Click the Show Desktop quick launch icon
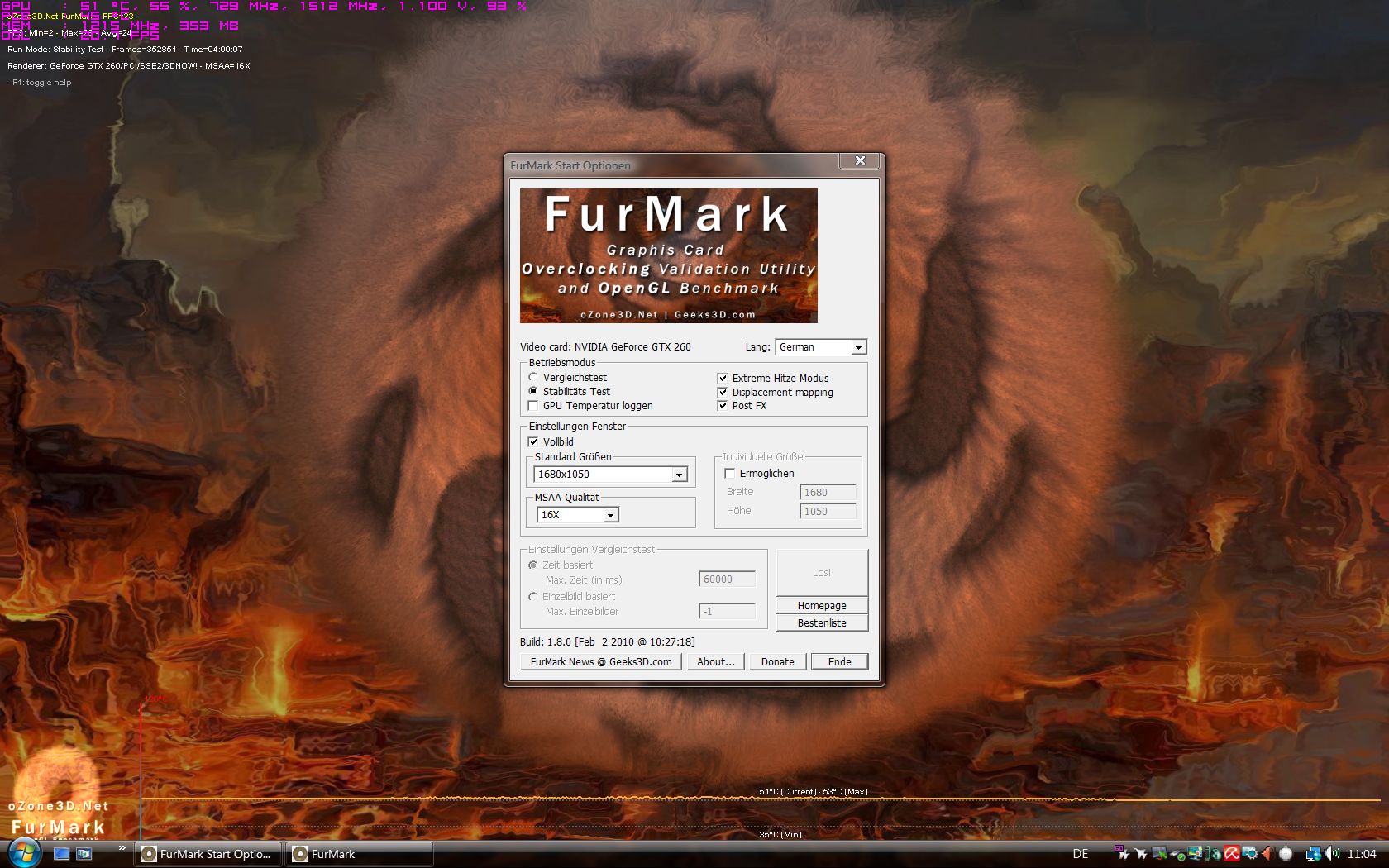The height and width of the screenshot is (868, 1389). click(61, 854)
